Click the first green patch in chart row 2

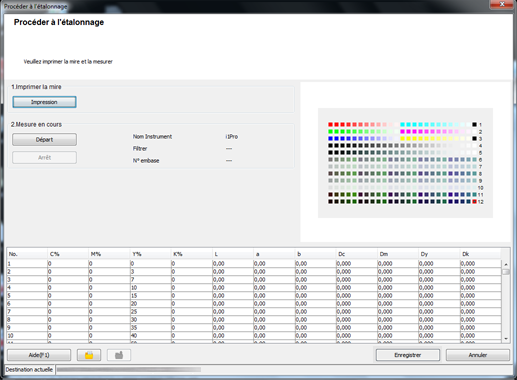coord(330,131)
